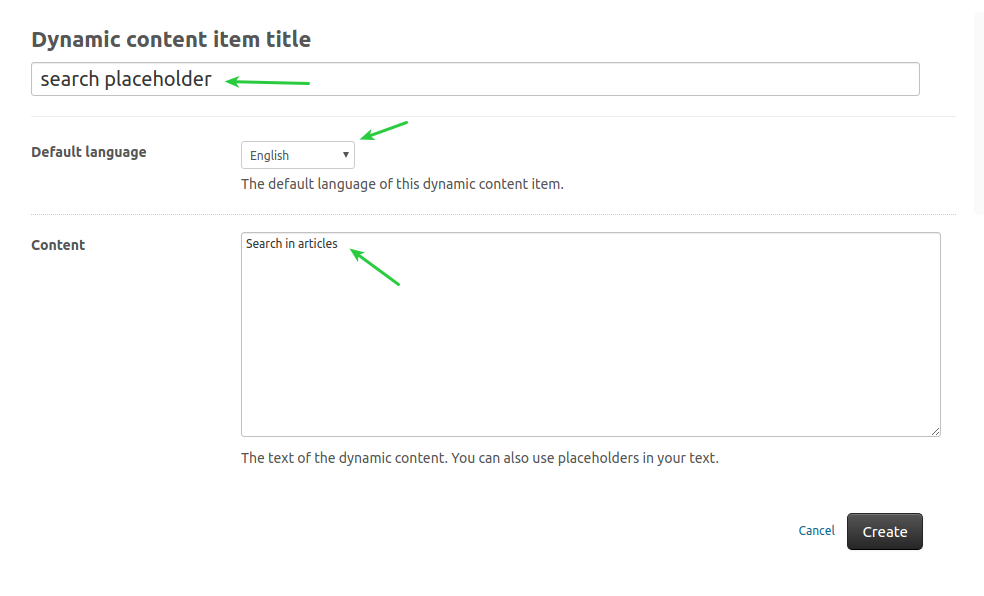Click the default language help text
Viewport: 984px width, 596px height.
(x=402, y=184)
